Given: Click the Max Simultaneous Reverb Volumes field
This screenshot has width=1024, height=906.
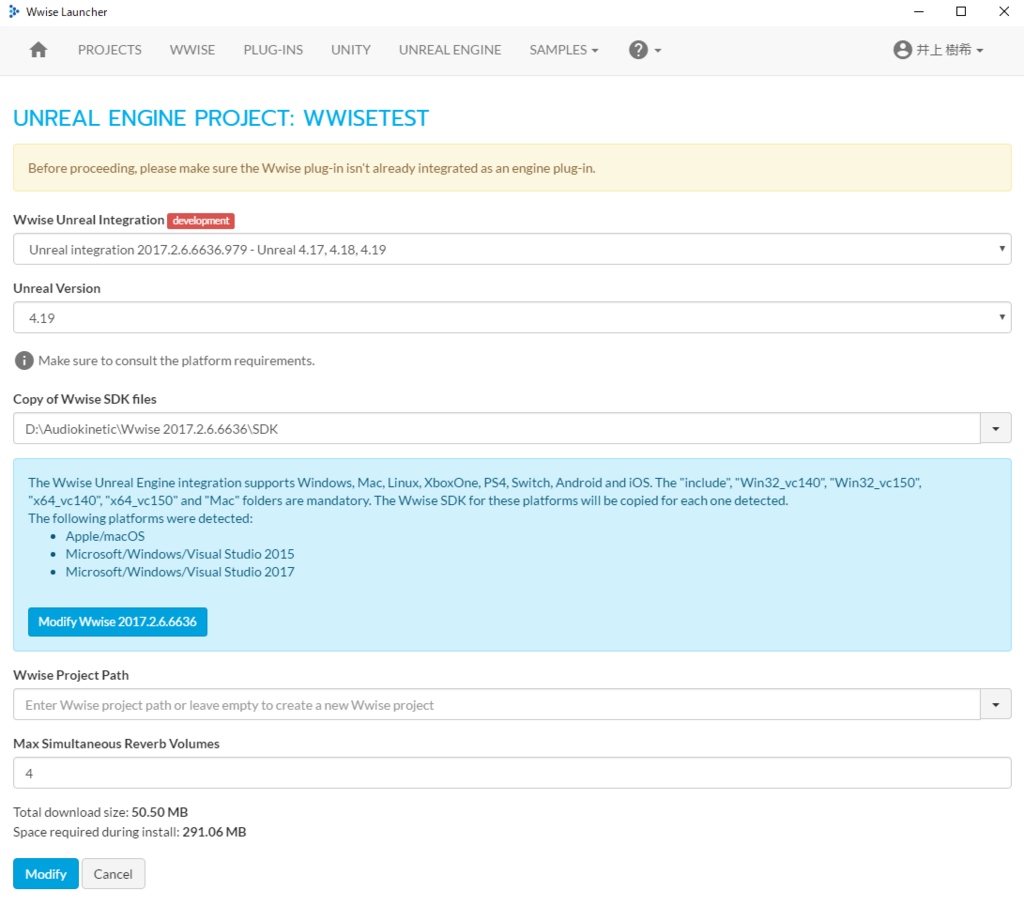Looking at the screenshot, I should [x=512, y=773].
